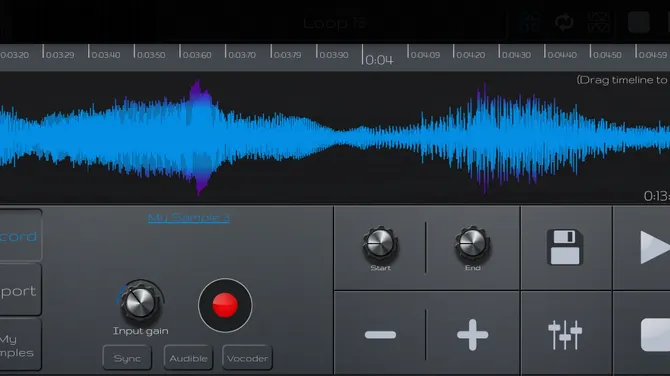Toggle the Audible option

188,358
